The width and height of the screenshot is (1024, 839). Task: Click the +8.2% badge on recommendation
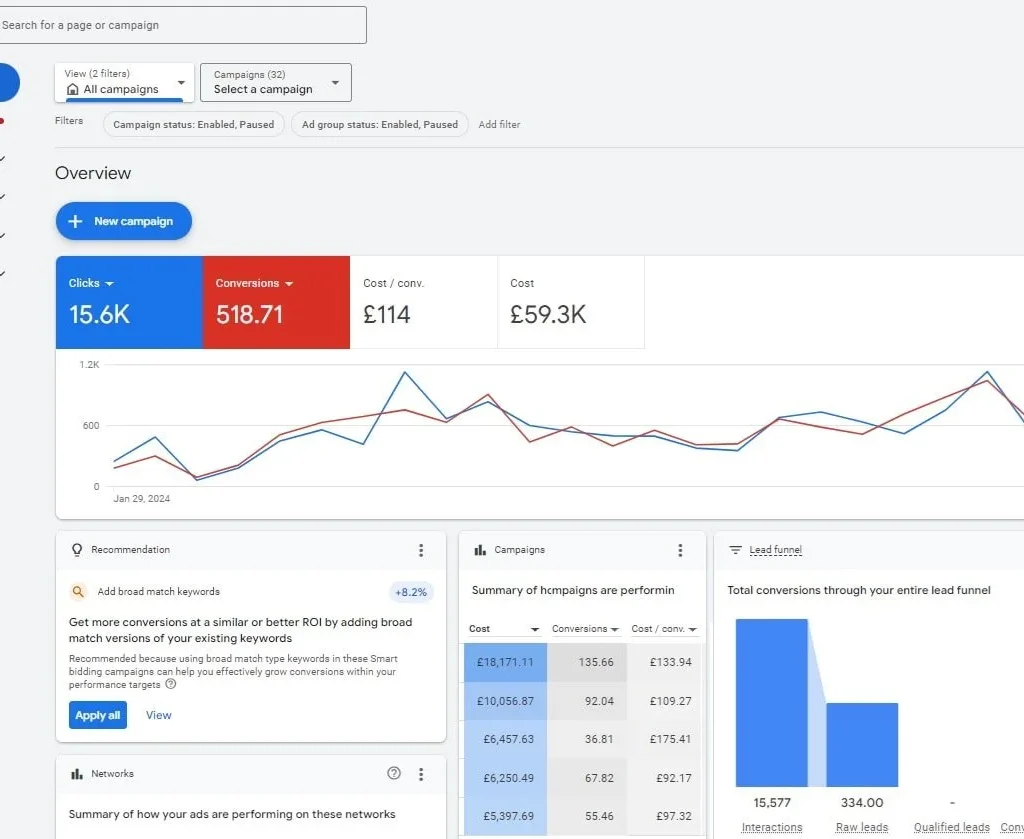coord(411,592)
